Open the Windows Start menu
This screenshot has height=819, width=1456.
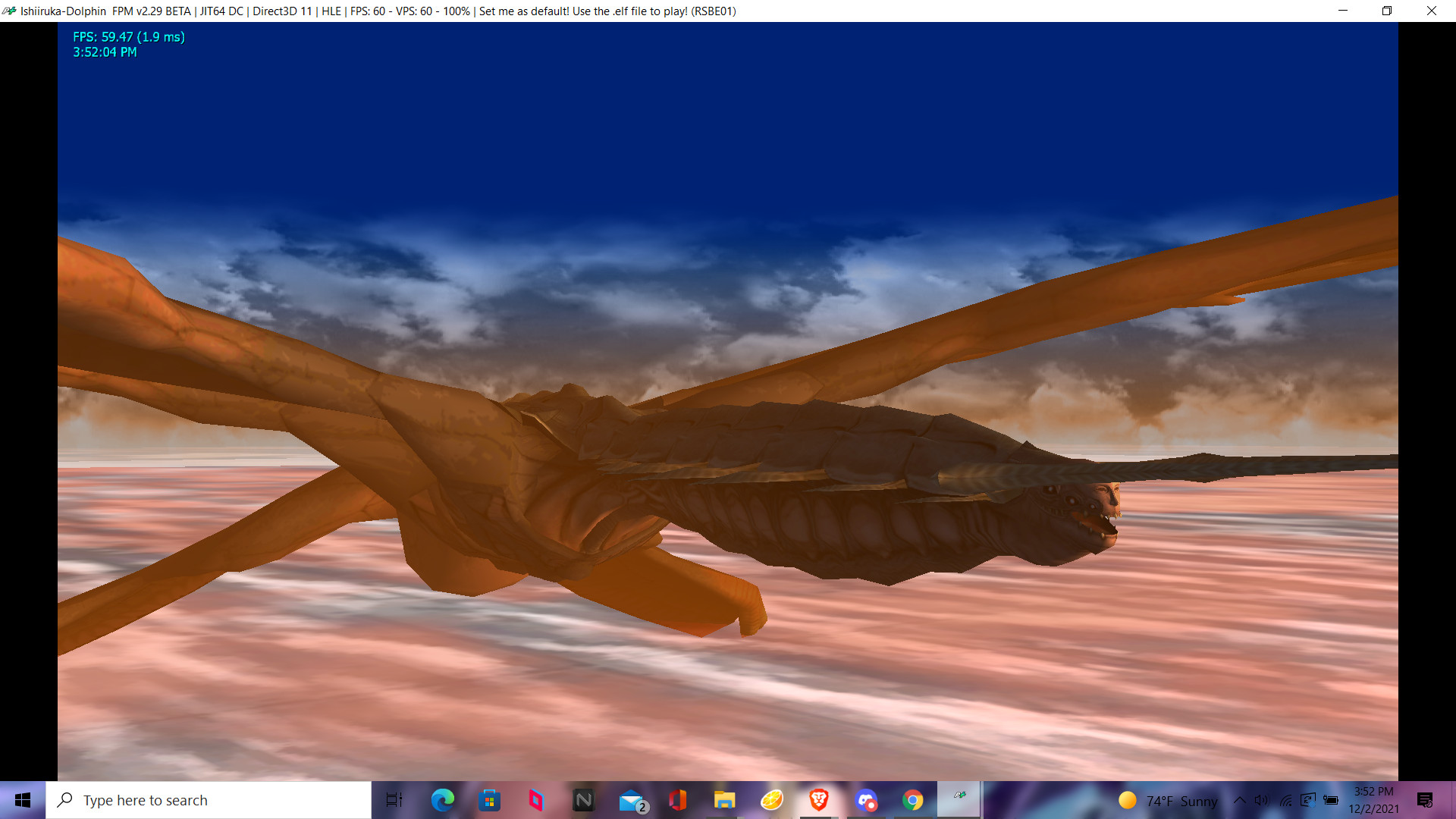pyautogui.click(x=23, y=800)
